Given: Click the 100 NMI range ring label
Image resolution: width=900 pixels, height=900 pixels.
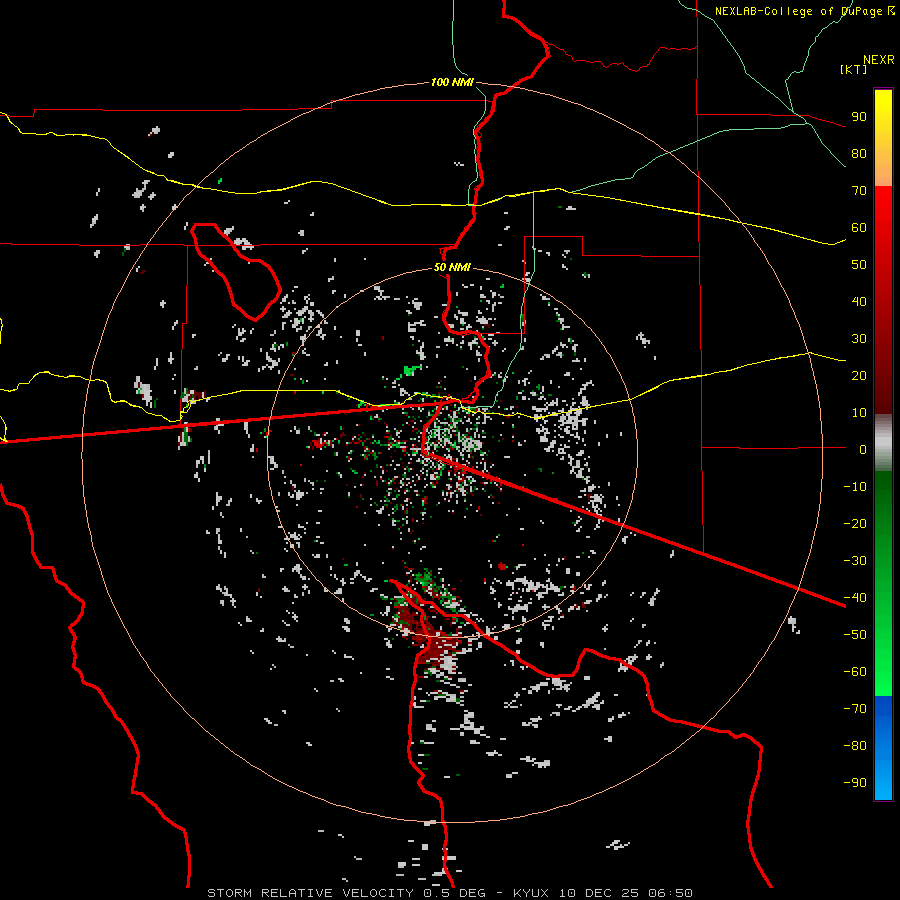Looking at the screenshot, I should pyautogui.click(x=452, y=82).
